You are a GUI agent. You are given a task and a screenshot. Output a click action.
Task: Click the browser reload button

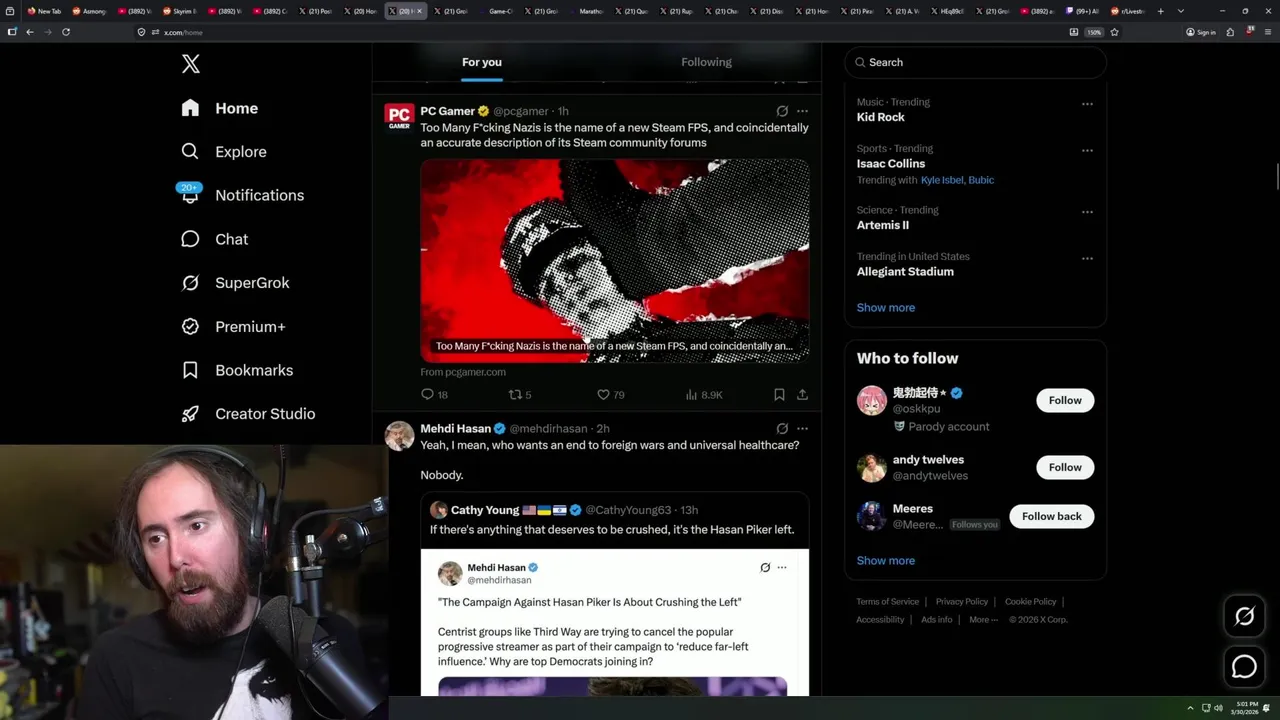66,32
